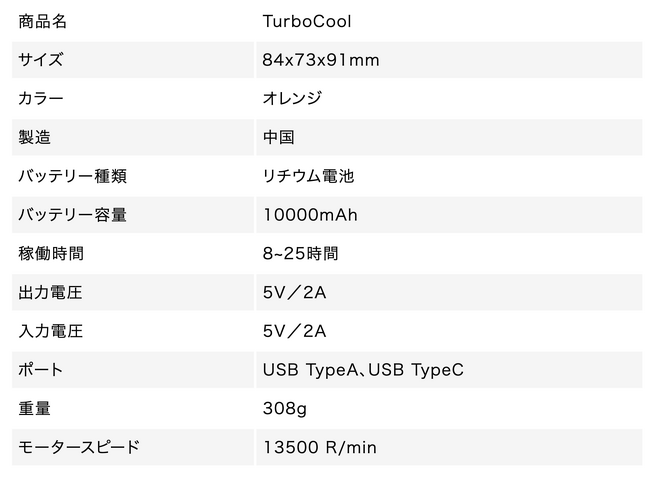Click the 308g weight value
This screenshot has width=650, height=477.
[x=284, y=408]
